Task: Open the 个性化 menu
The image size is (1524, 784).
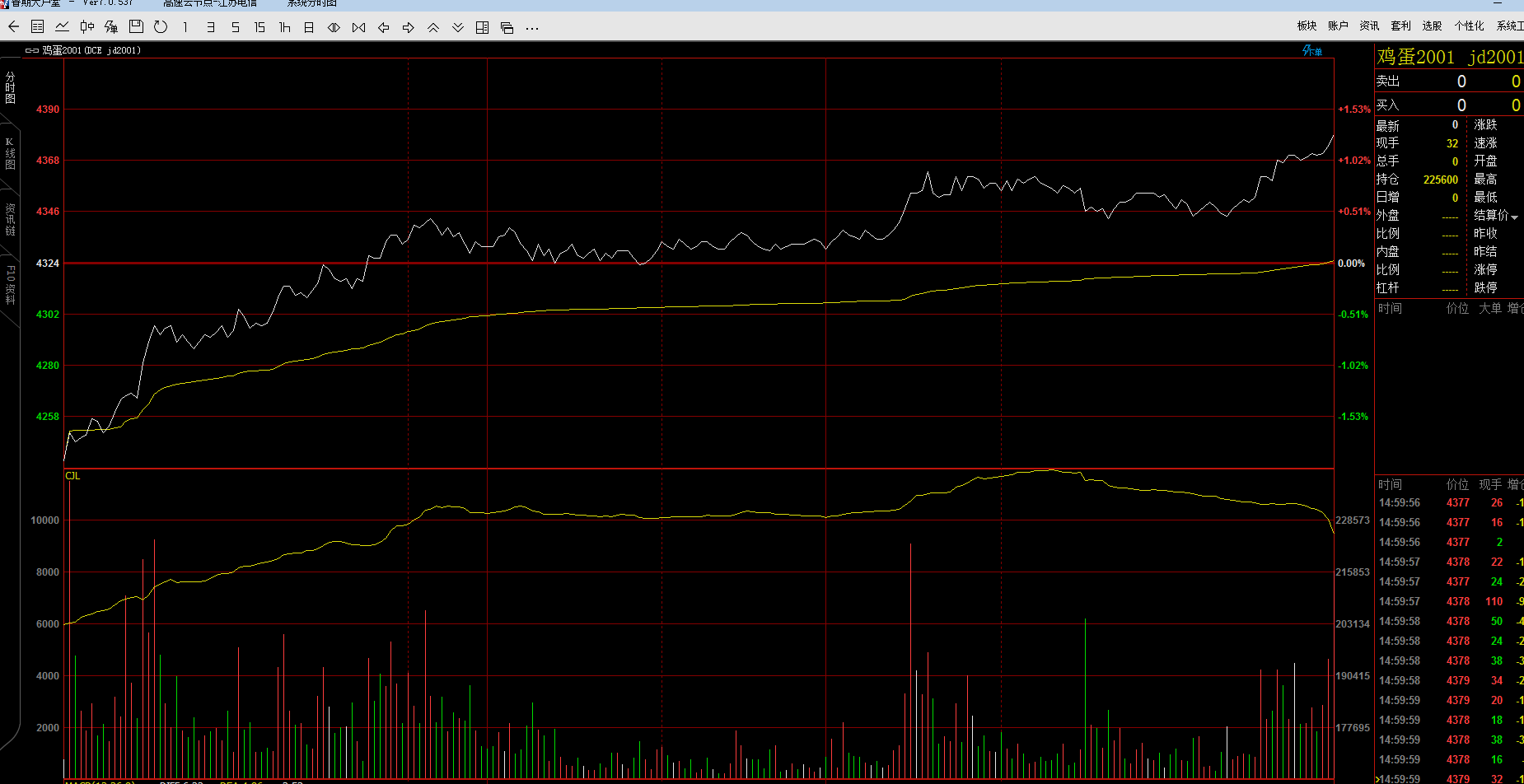Action: [x=1469, y=26]
